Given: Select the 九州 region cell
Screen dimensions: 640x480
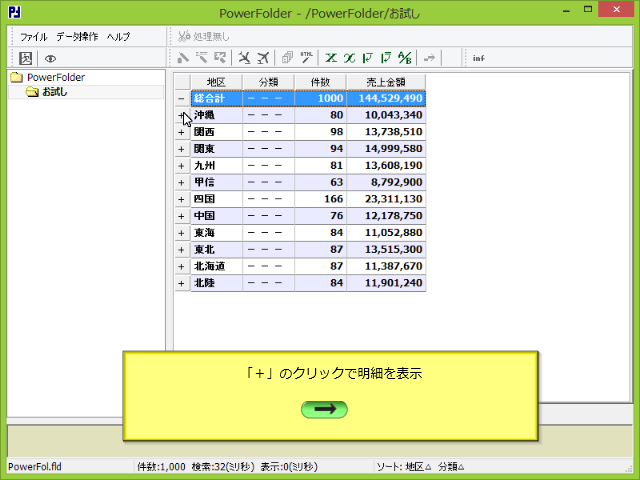Looking at the screenshot, I should 217,166.
